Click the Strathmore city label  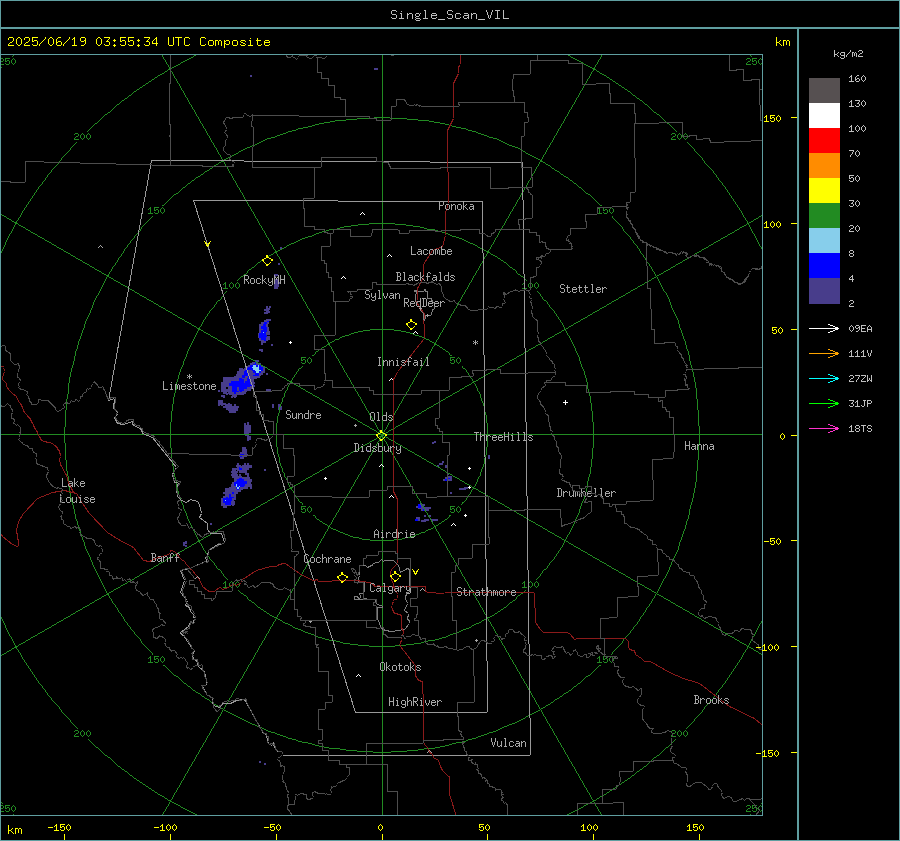tap(486, 592)
